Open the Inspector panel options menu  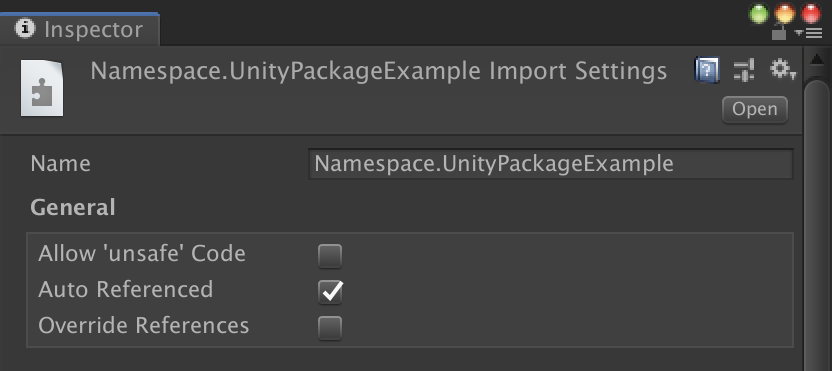[808, 33]
